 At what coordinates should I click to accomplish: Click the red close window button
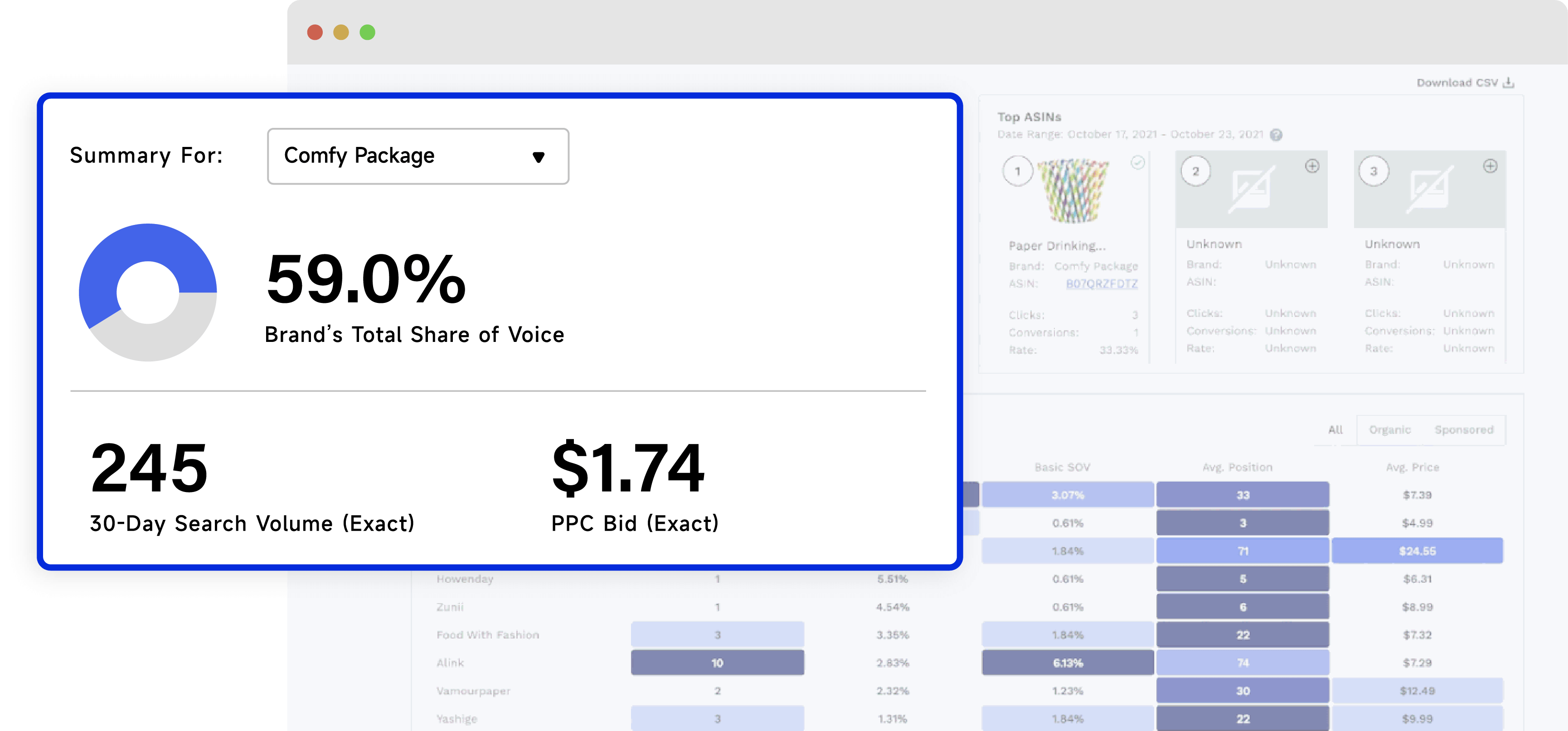point(315,32)
